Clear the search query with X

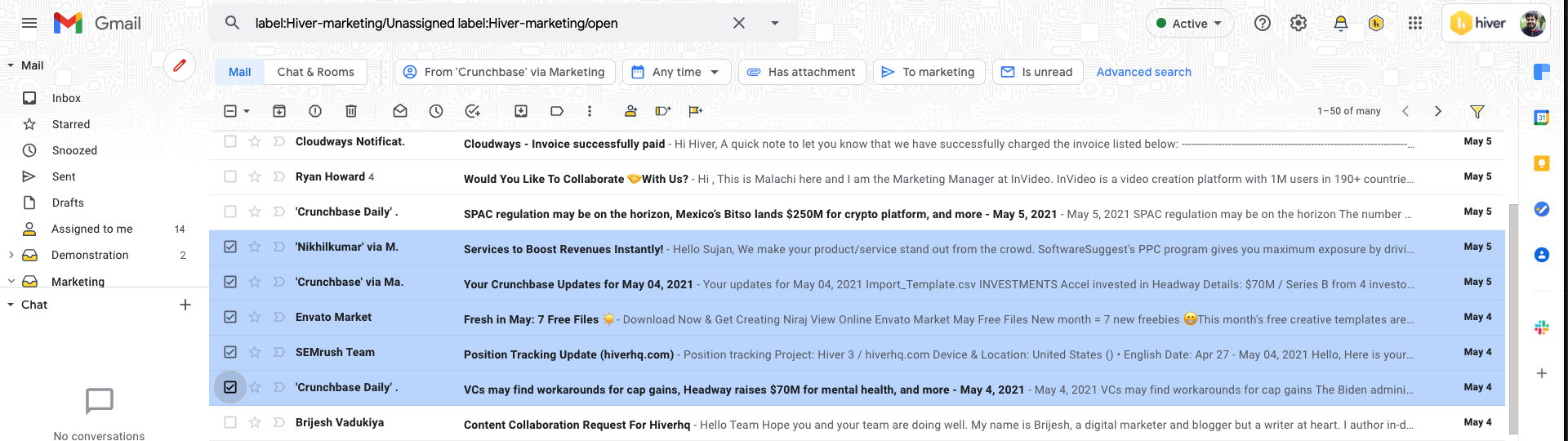click(x=739, y=23)
